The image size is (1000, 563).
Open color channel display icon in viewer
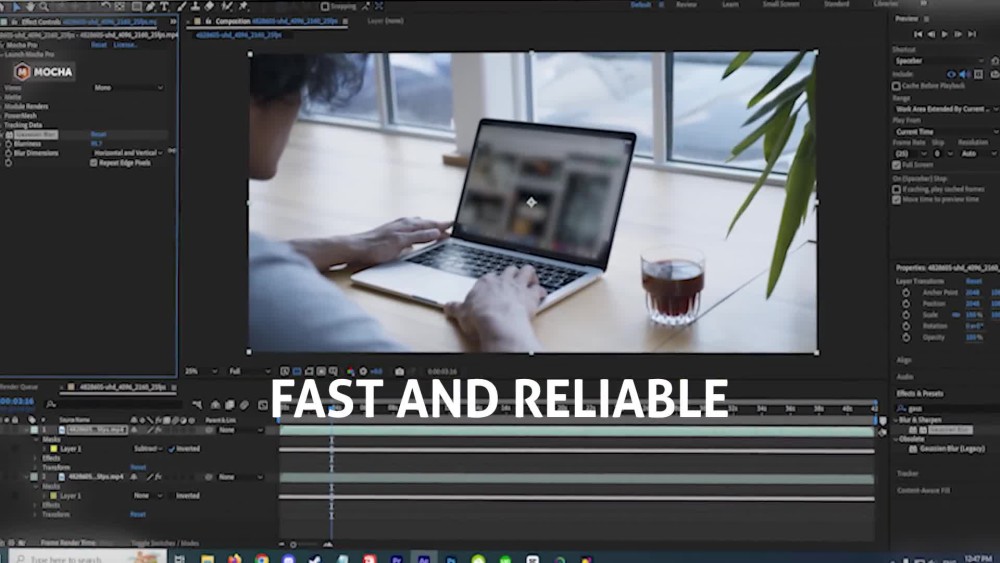(350, 371)
